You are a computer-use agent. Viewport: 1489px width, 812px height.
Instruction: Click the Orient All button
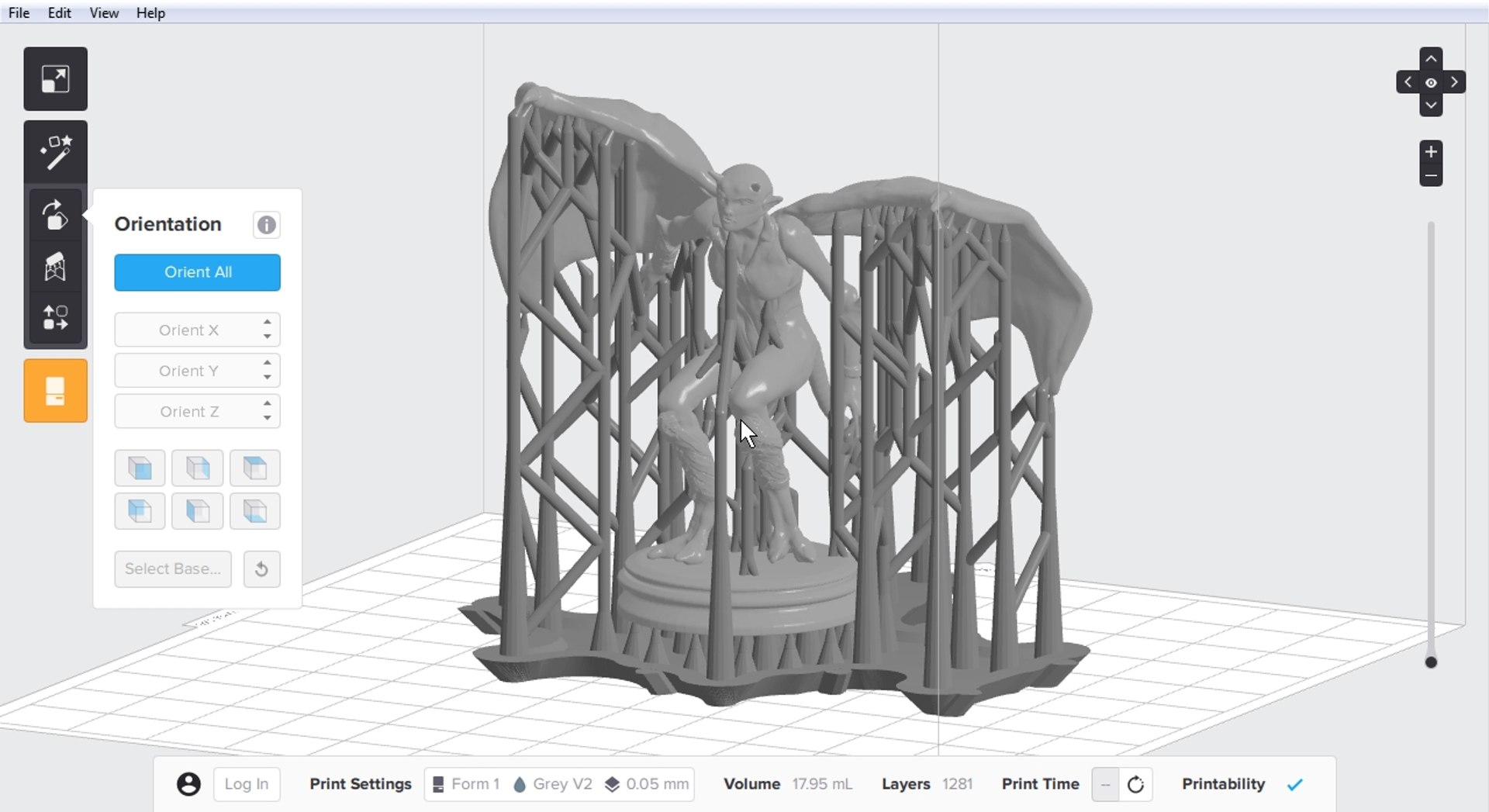(x=198, y=272)
